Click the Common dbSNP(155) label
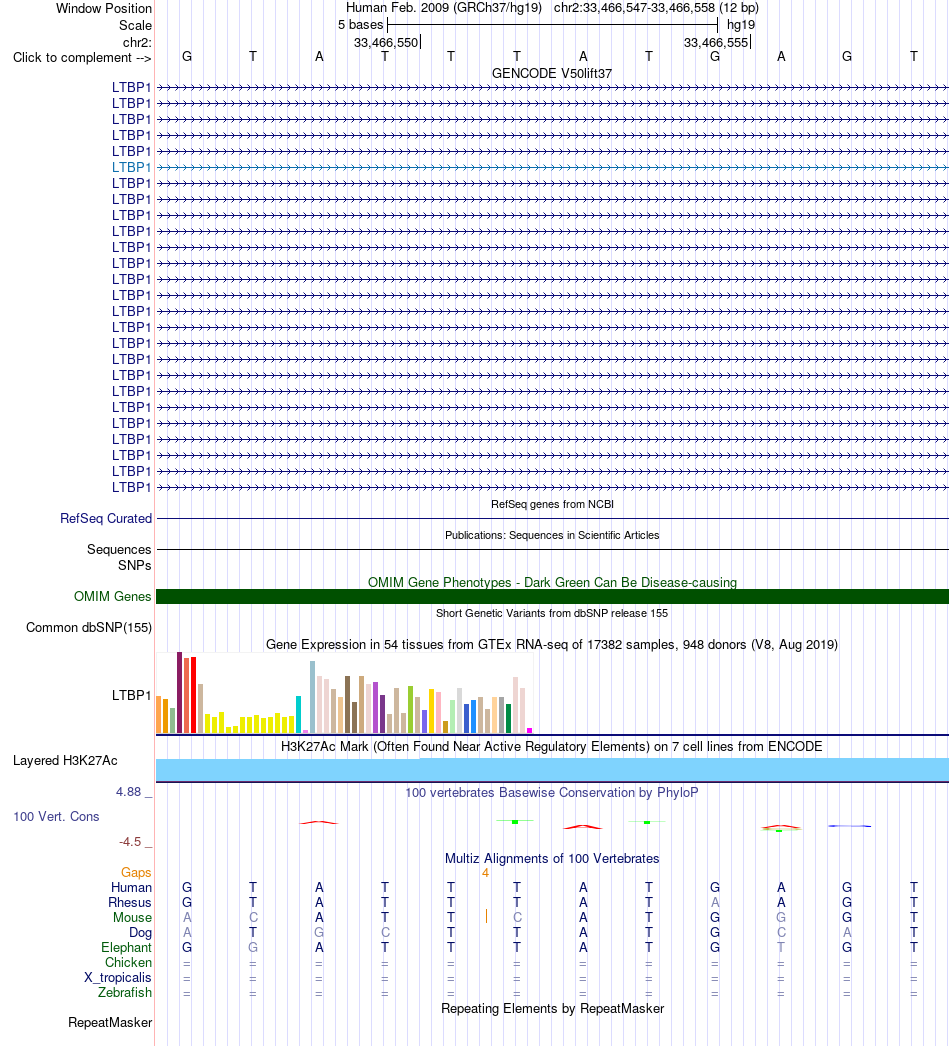The image size is (950, 1046). 89,628
